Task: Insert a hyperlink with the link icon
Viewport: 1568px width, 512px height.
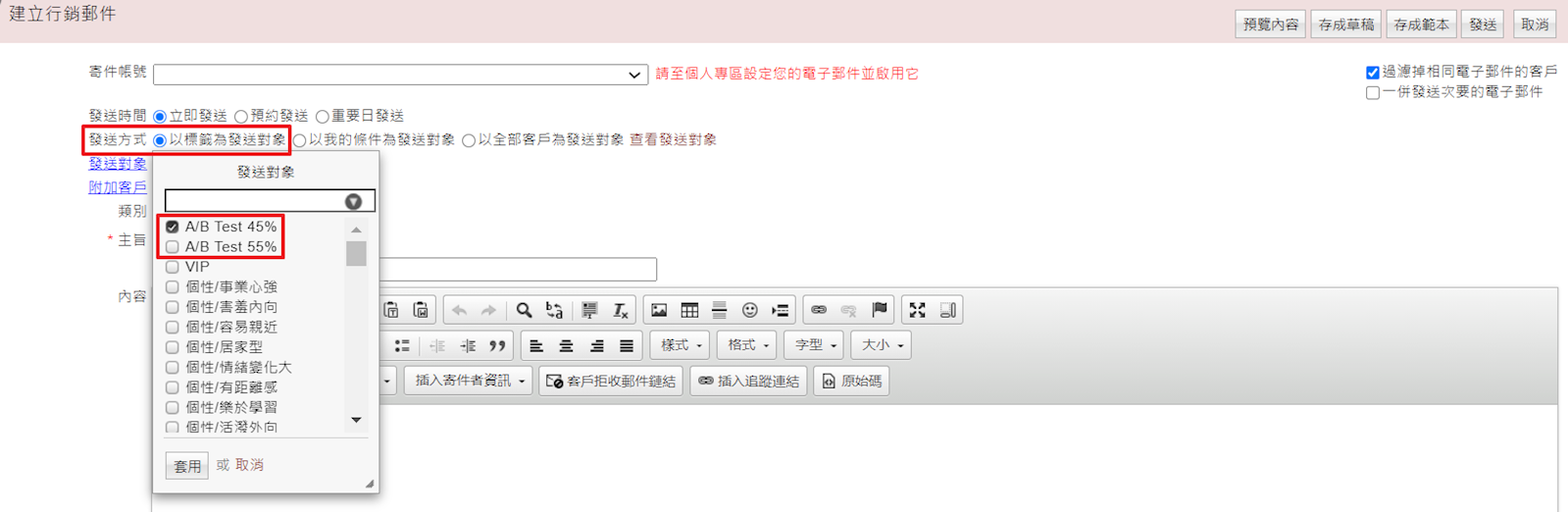Action: pos(819,310)
